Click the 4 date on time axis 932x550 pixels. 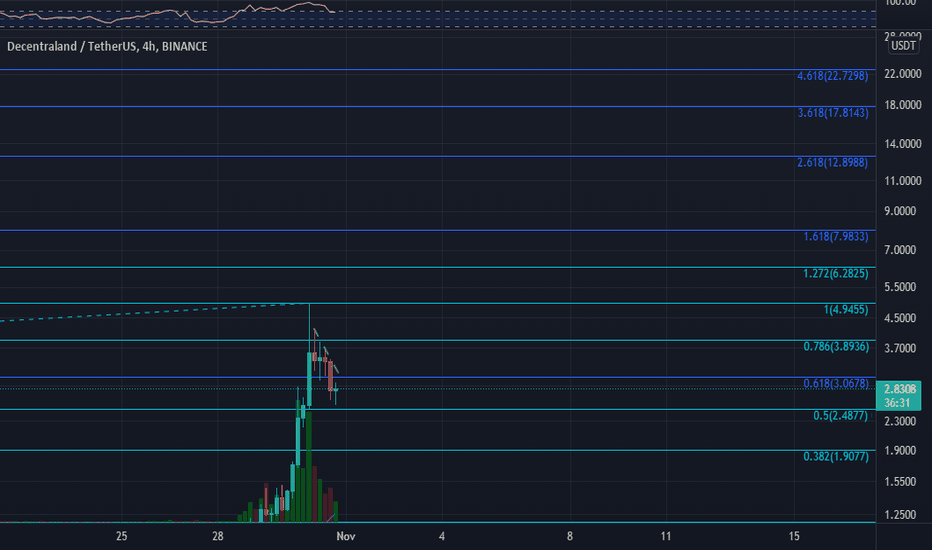(x=442, y=536)
